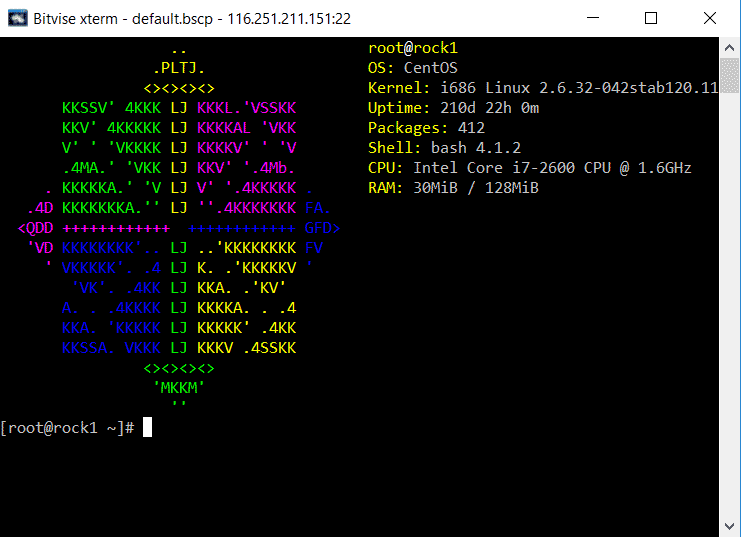Image resolution: width=741 pixels, height=537 pixels.
Task: Click the blue 'FA.' logo text
Action: [x=318, y=208]
